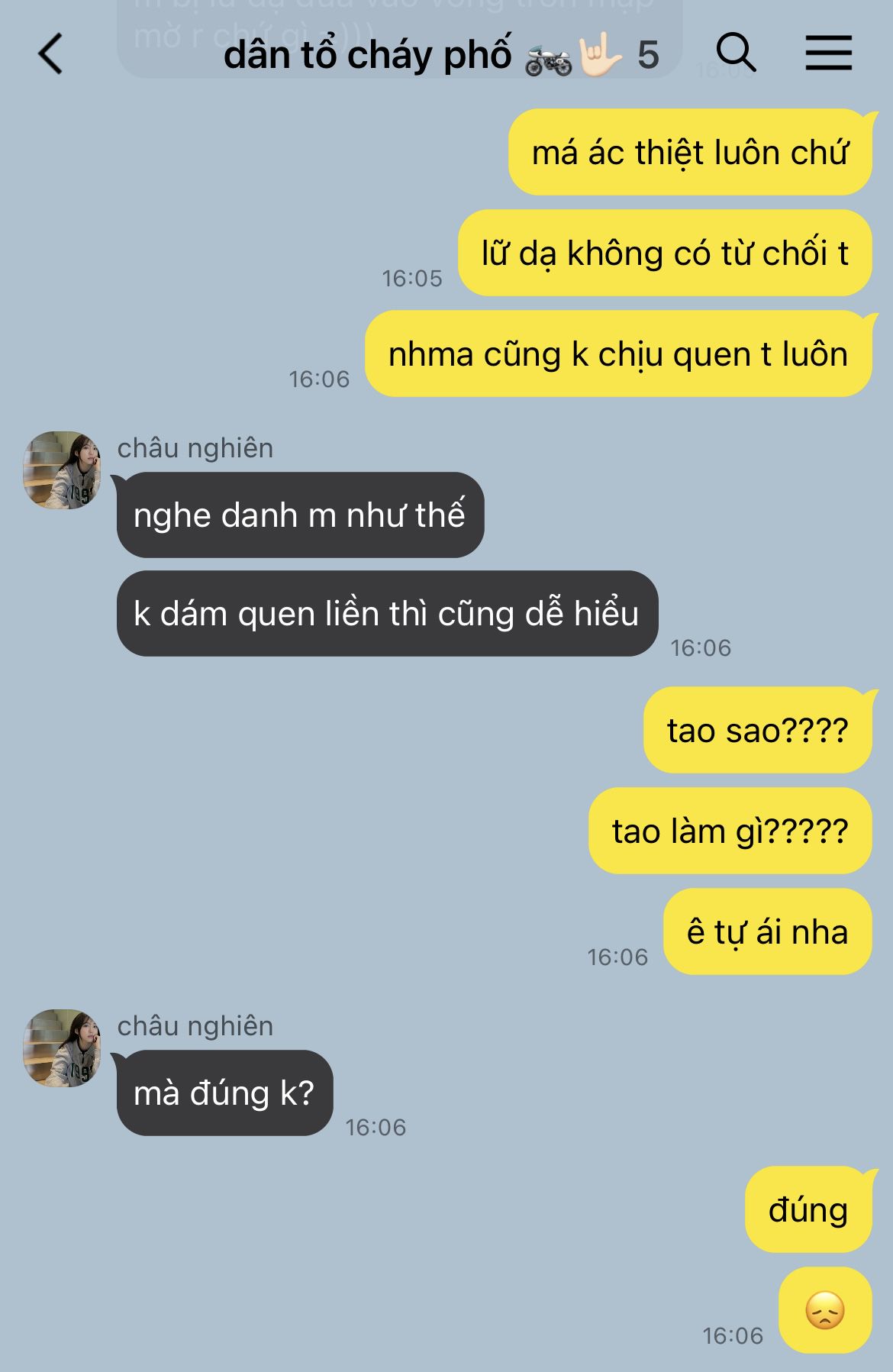Open the chat search magnifier icon
Image resolution: width=893 pixels, height=1372 pixels.
[737, 53]
